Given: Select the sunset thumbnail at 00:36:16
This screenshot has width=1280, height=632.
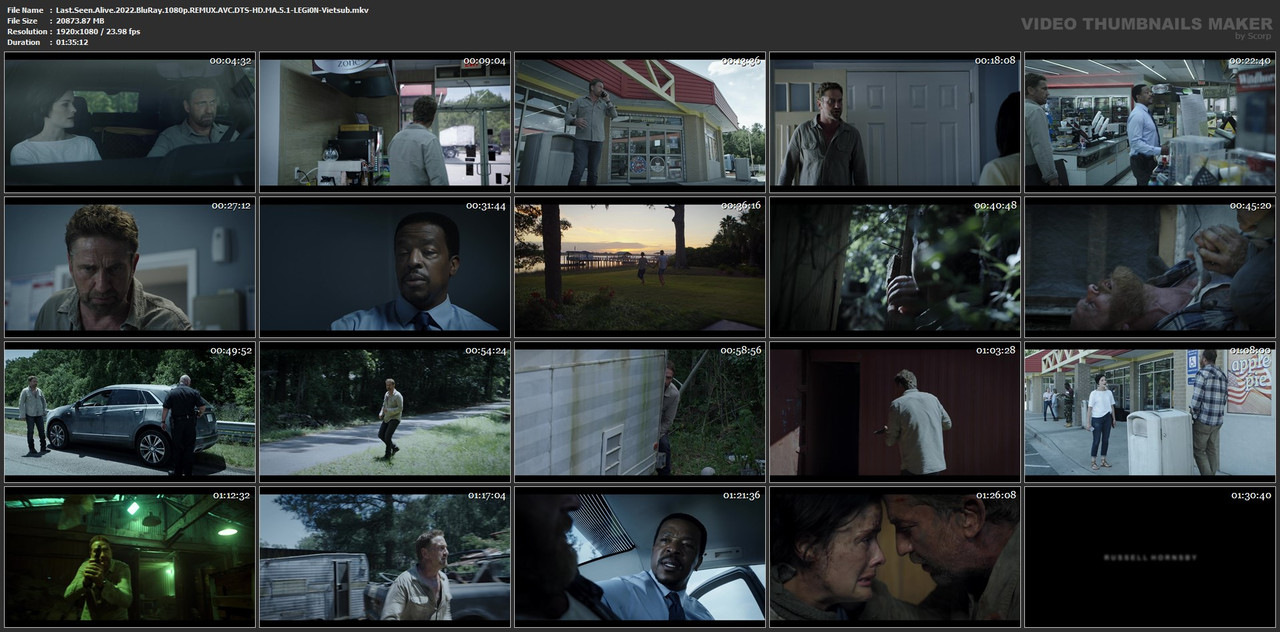Looking at the screenshot, I should coord(640,267).
